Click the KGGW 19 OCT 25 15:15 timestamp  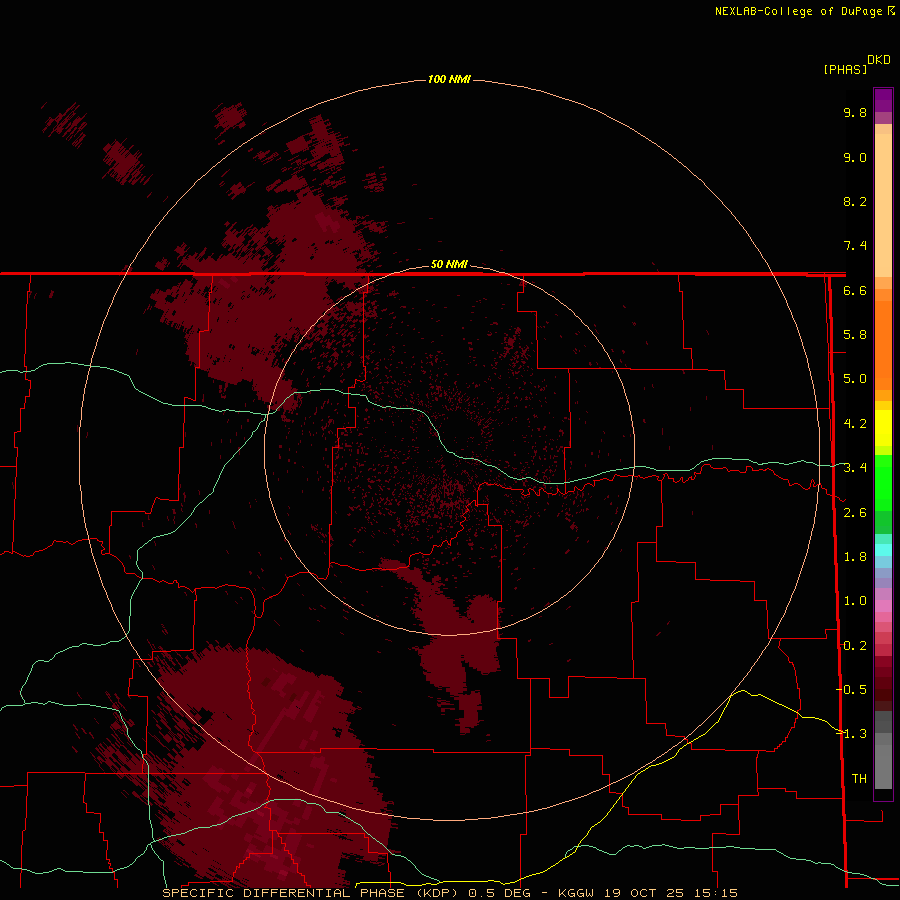coord(647,893)
